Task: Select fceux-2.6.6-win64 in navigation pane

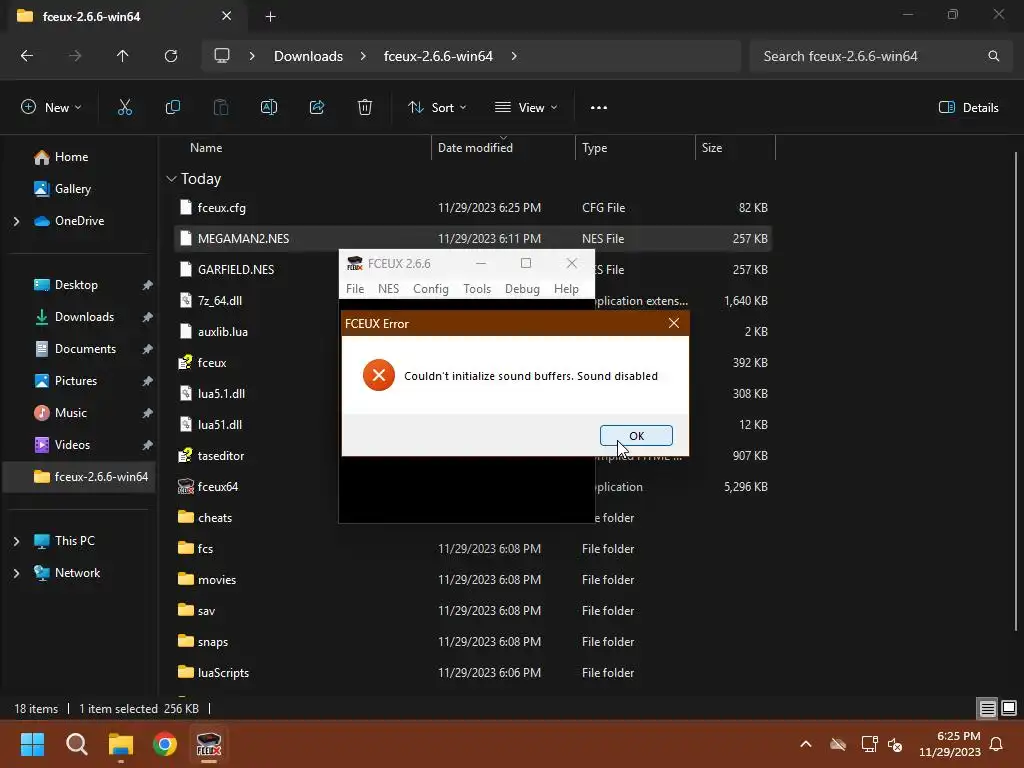Action: (80, 477)
